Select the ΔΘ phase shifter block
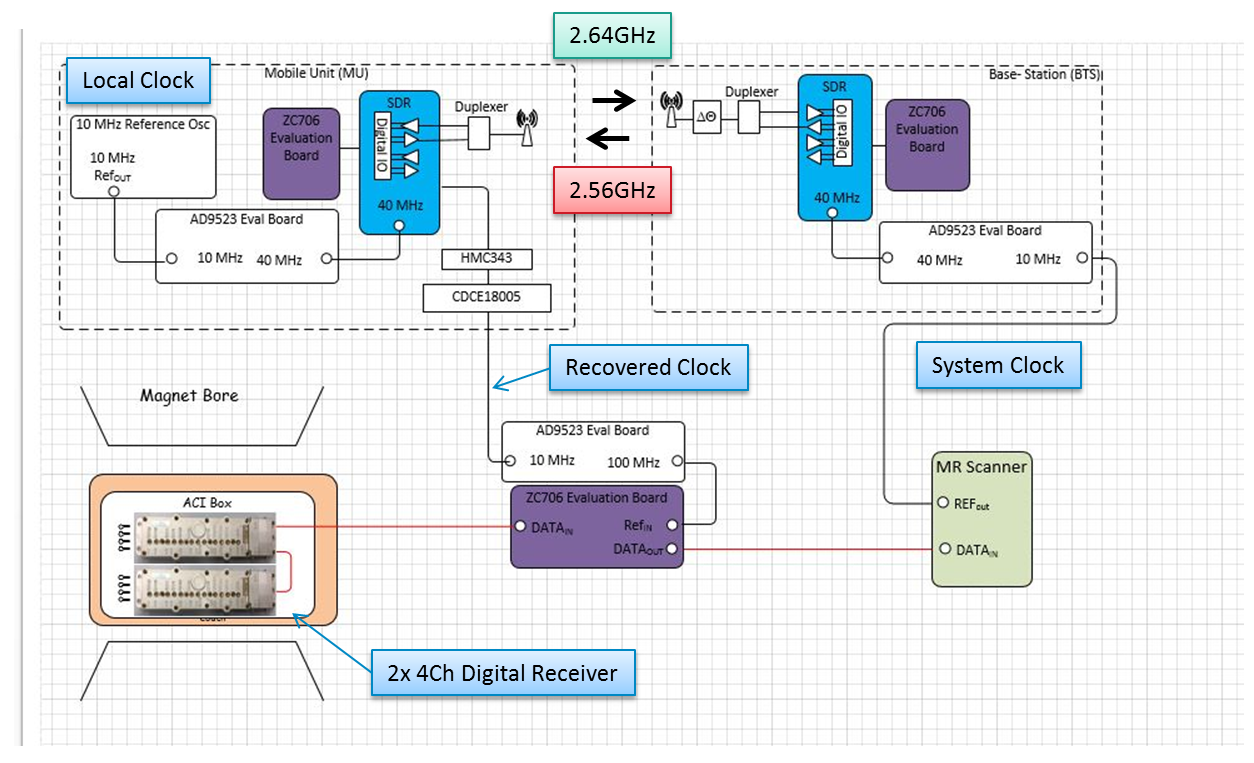The height and width of the screenshot is (763, 1254). (x=706, y=119)
